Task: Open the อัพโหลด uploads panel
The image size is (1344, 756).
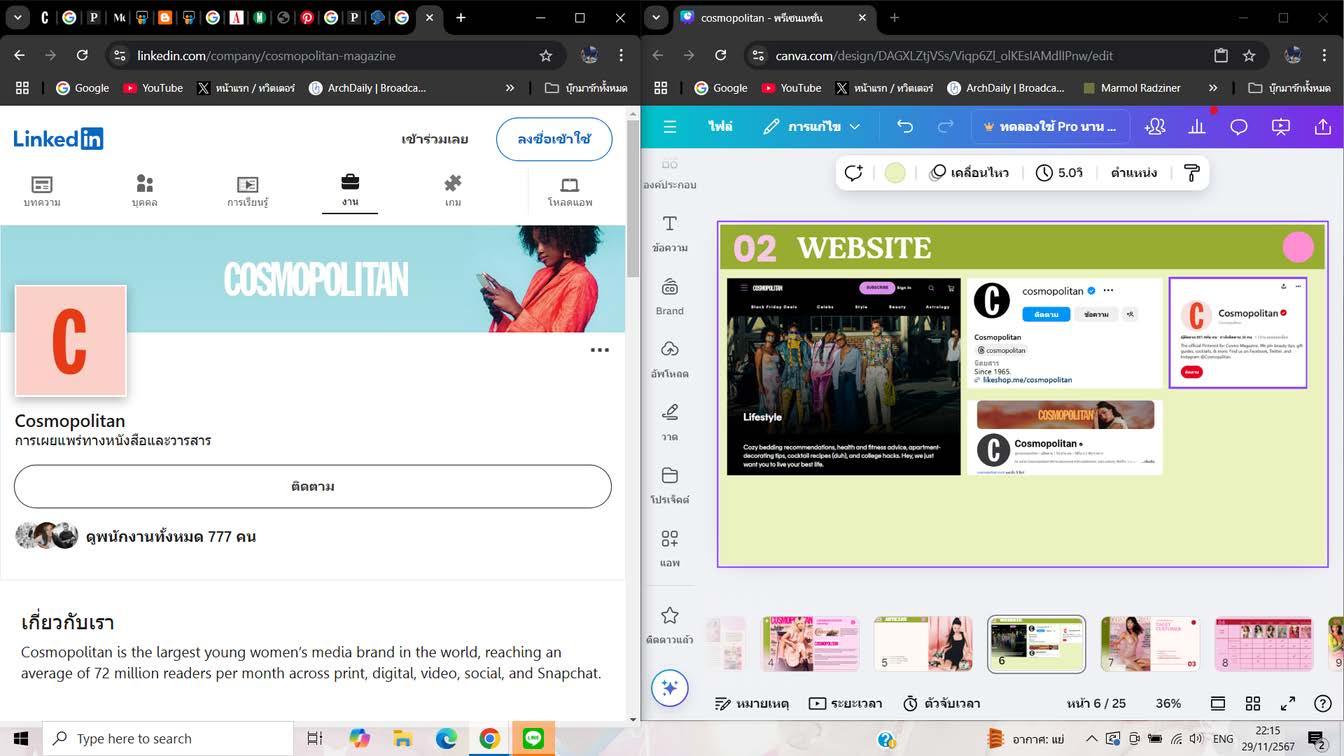Action: 670,360
